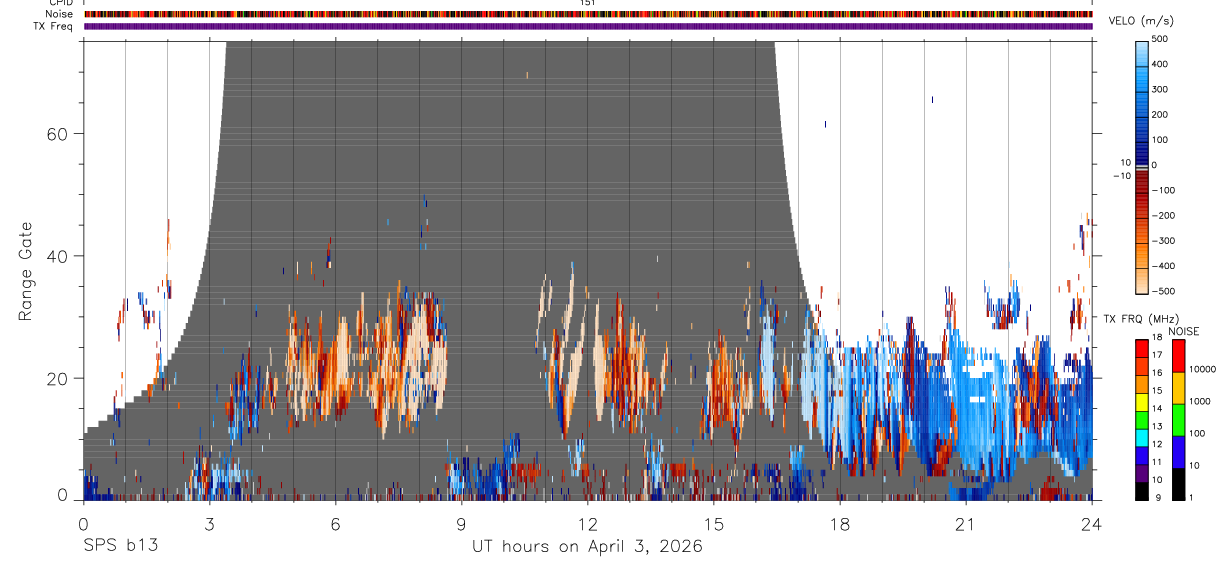Image resolution: width=1228 pixels, height=567 pixels.
Task: Click the purple TX Freq strip above plot
Action: point(588,26)
